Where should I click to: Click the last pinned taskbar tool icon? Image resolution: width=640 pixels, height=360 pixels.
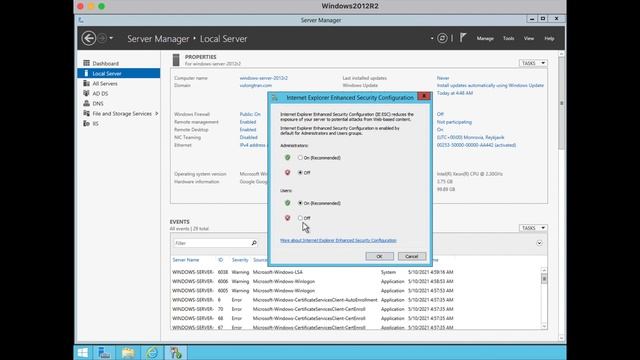click(x=176, y=353)
